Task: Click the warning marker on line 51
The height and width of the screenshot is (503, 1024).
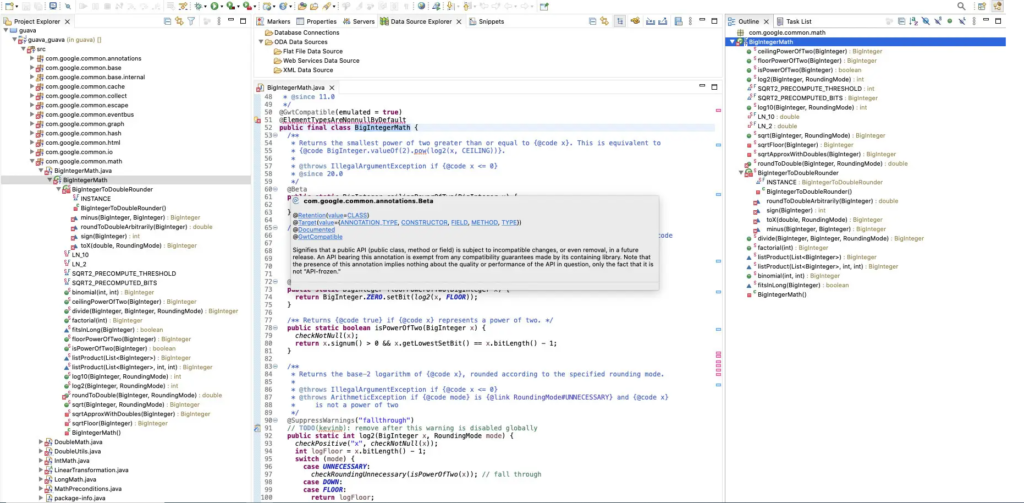Action: coord(258,120)
